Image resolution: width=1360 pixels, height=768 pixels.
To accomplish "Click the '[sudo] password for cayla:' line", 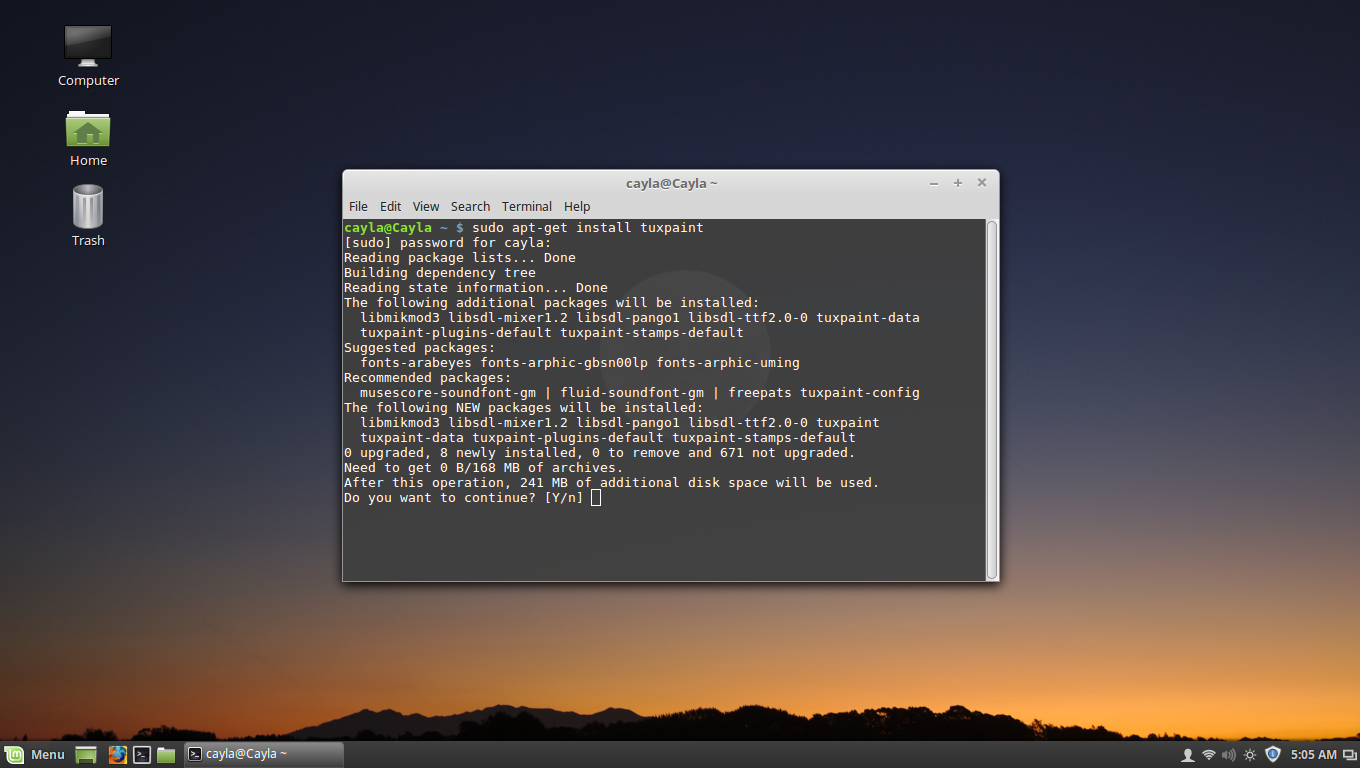I will click(x=448, y=242).
